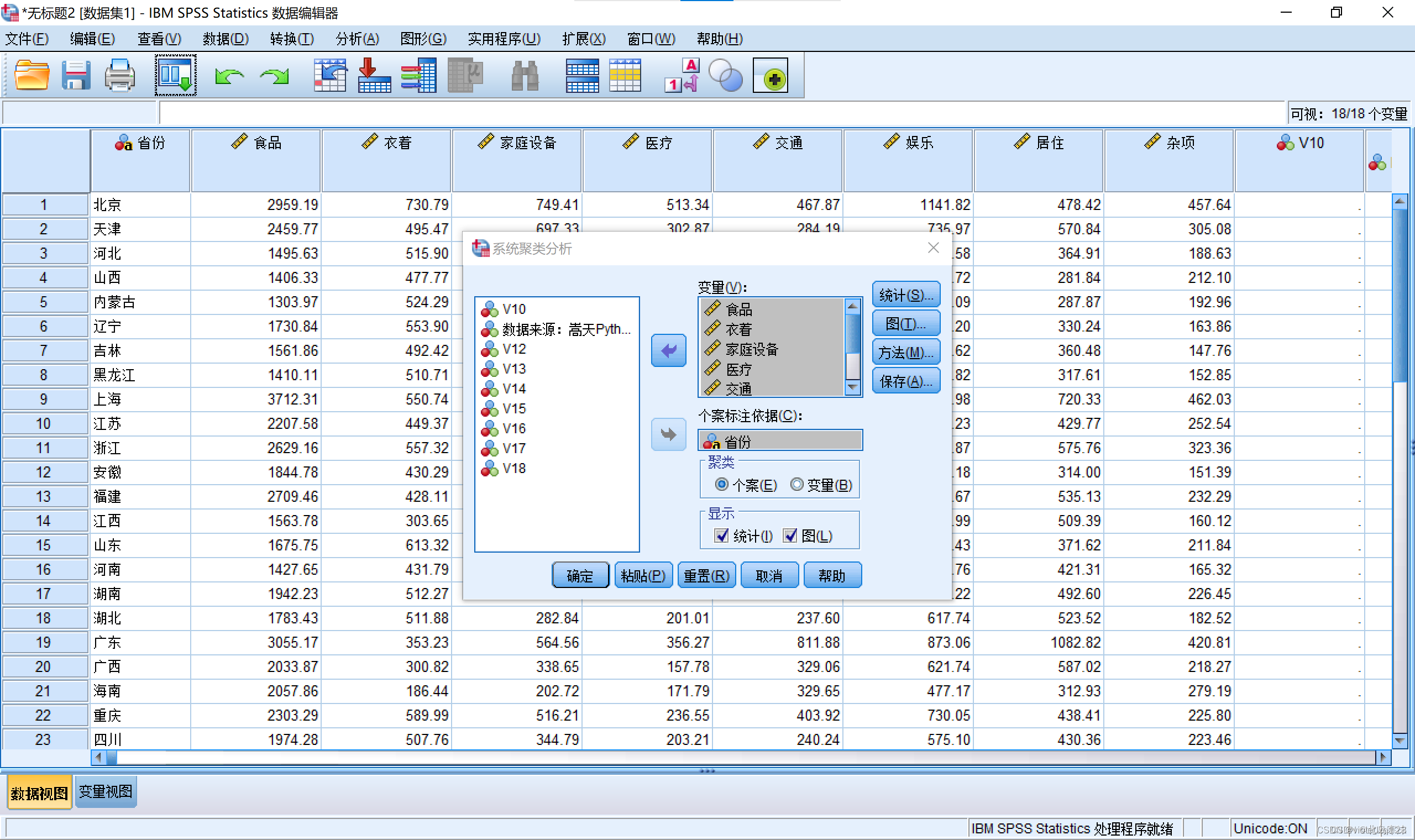Click the arrow to move variables back

click(668, 351)
